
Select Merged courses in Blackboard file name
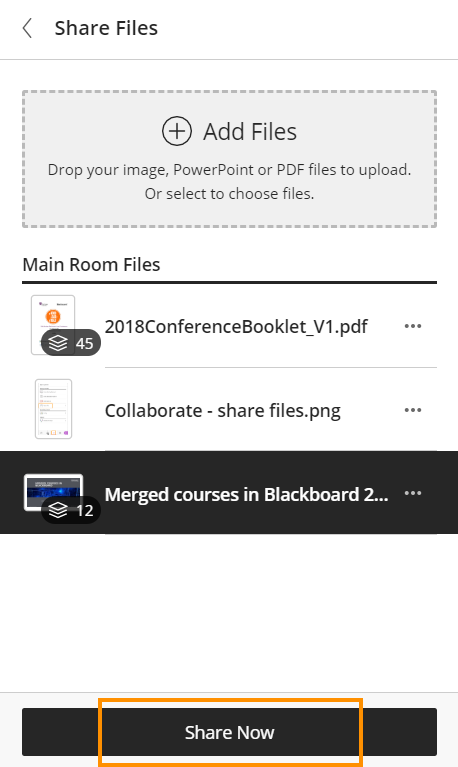tap(247, 495)
